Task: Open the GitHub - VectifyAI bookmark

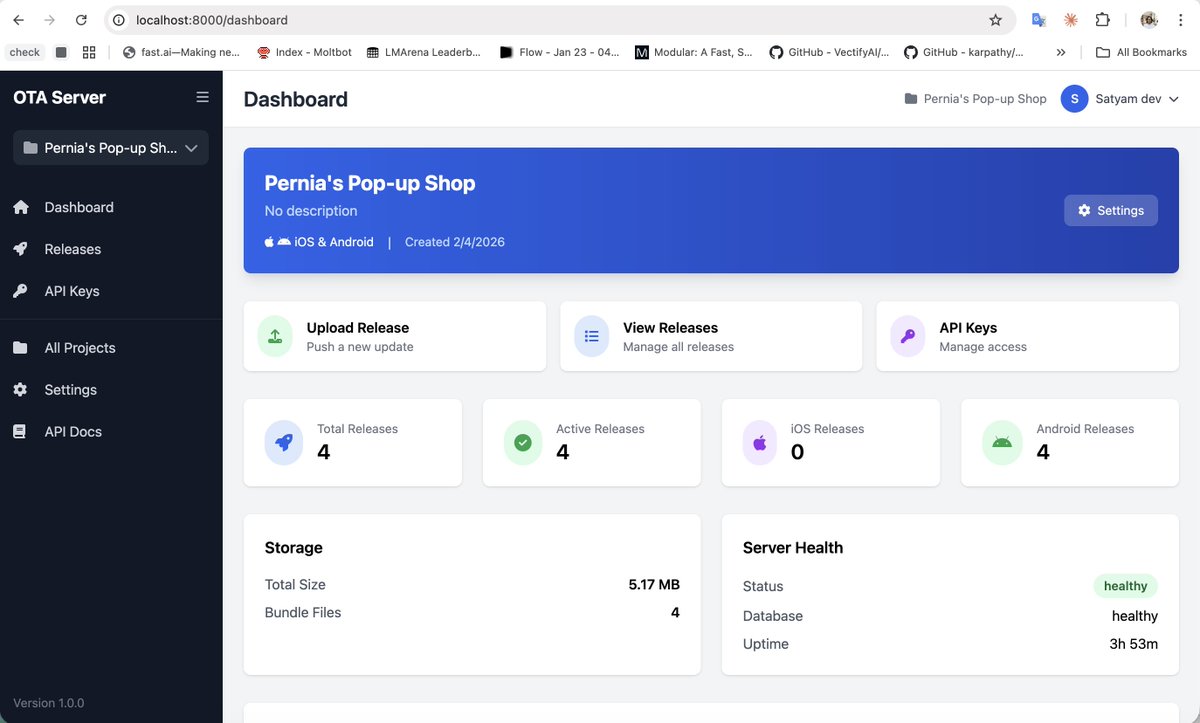Action: (x=829, y=52)
